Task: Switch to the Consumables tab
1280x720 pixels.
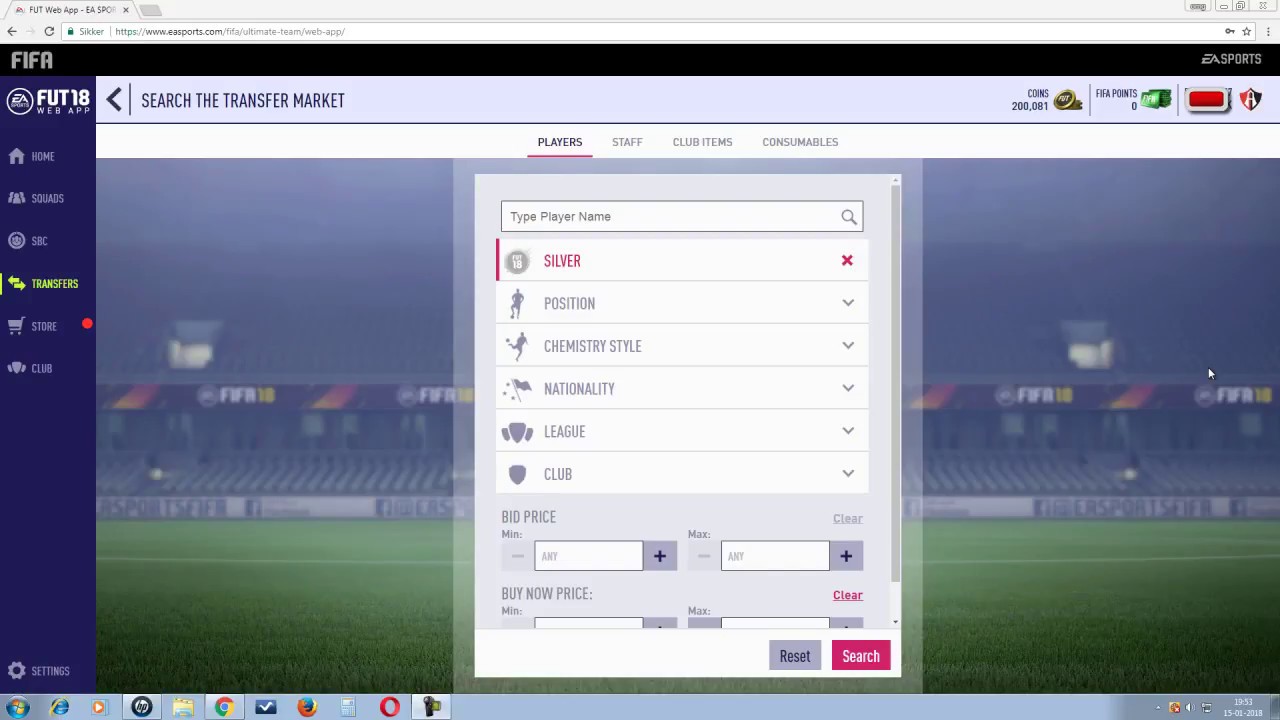Action: (800, 142)
